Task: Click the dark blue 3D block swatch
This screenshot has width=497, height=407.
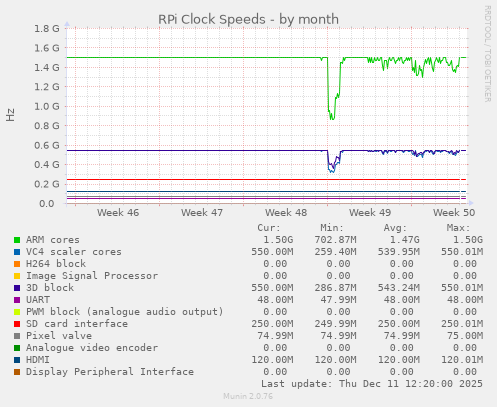Action: pos(17,288)
